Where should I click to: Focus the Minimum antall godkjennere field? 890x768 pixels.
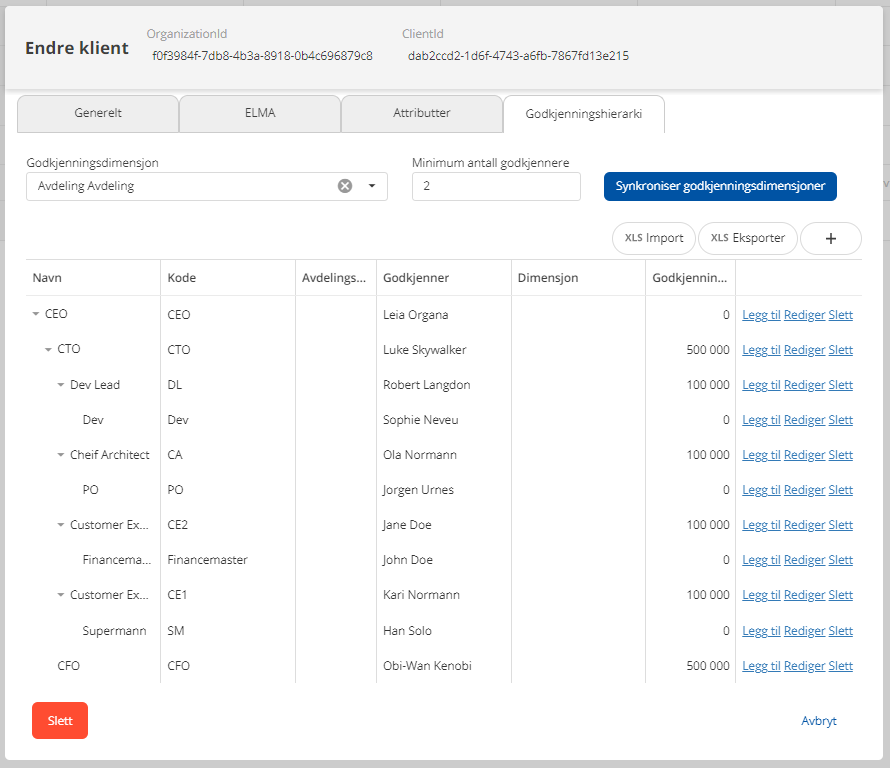[x=495, y=186]
